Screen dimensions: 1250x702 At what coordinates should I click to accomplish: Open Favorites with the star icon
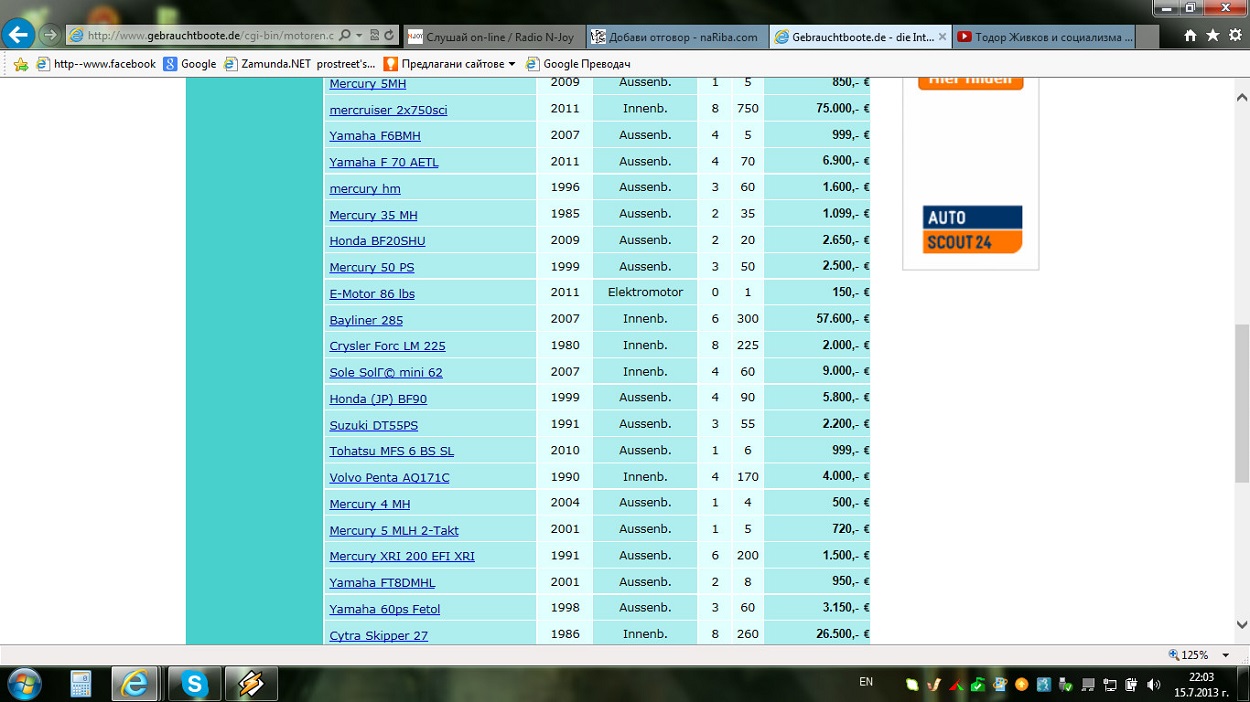pos(1213,36)
